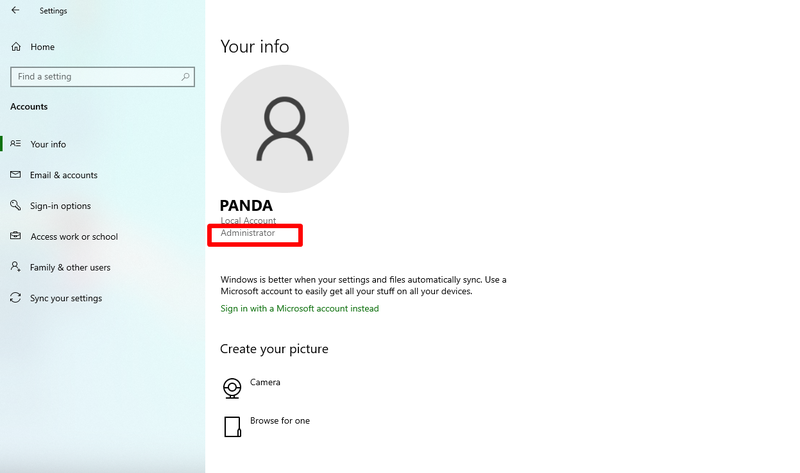The width and height of the screenshot is (800, 473).
Task: Click the Accounts sidebar heading
Action: (29, 107)
